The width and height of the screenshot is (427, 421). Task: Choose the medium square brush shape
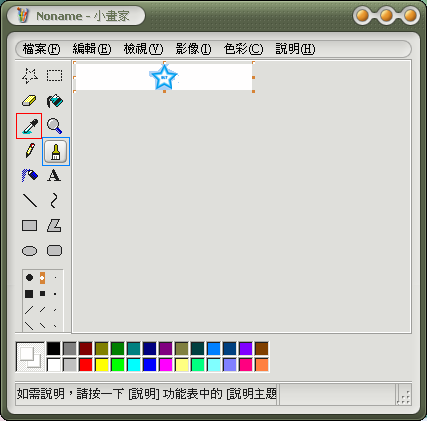pos(42,294)
